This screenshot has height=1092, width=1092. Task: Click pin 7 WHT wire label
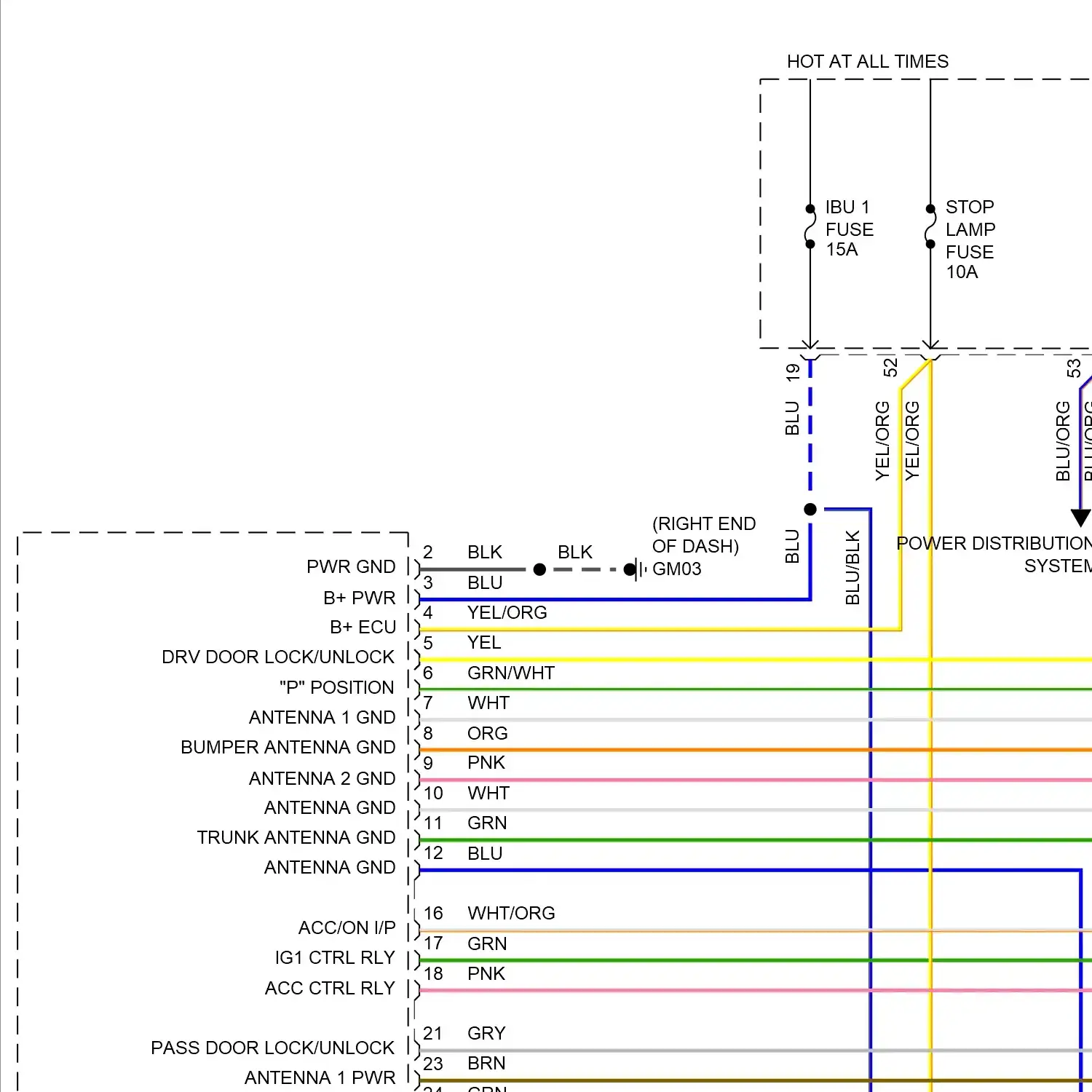click(x=488, y=703)
